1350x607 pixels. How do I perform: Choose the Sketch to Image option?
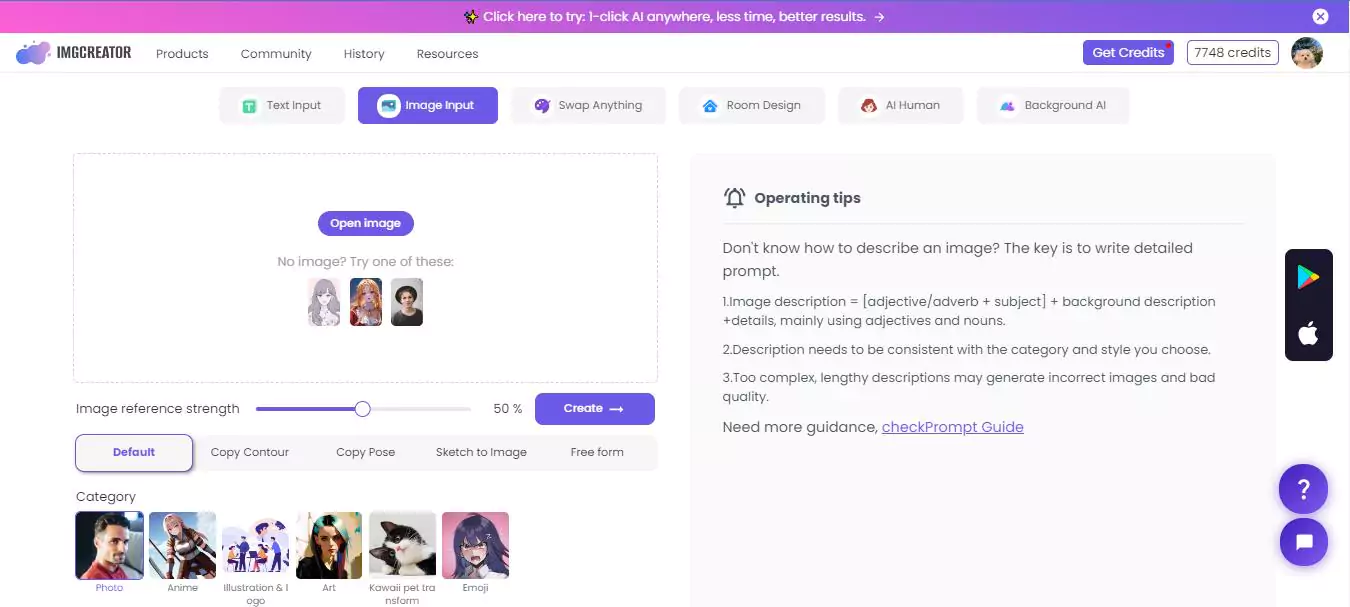click(481, 452)
